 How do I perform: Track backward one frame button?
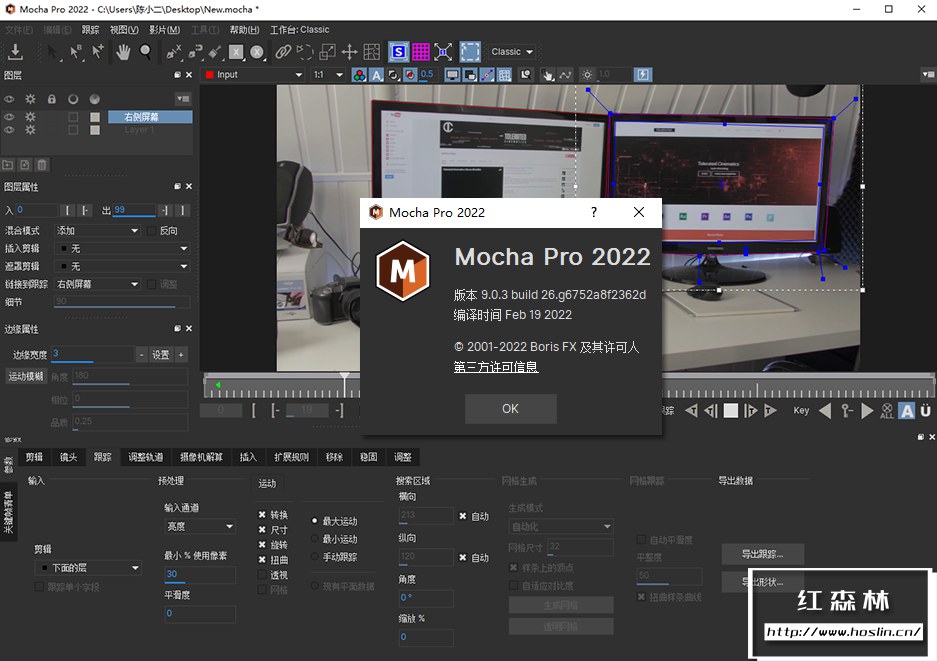tap(711, 411)
